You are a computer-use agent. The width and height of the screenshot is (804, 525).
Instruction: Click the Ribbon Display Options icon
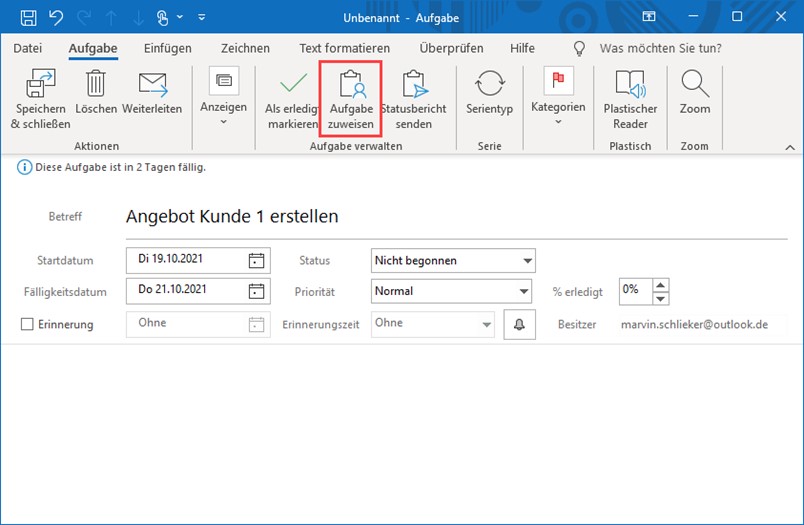pyautogui.click(x=649, y=16)
